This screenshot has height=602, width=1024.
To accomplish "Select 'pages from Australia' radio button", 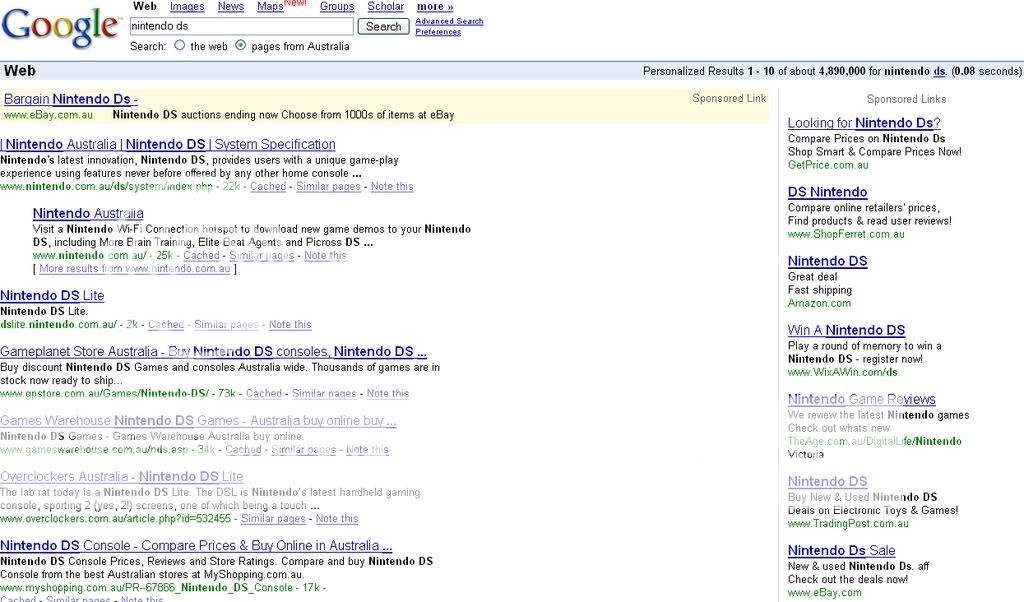I will pos(240,46).
